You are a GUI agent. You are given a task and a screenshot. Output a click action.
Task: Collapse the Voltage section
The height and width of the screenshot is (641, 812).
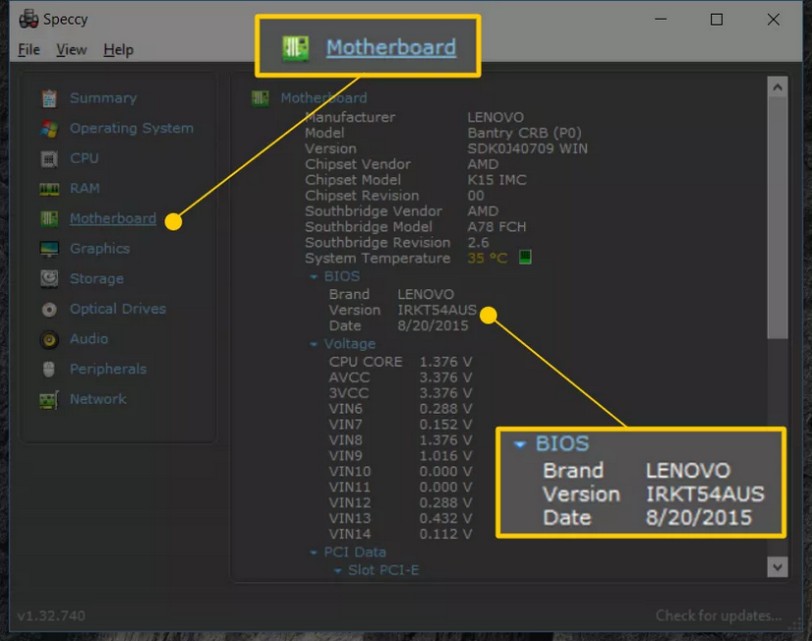313,344
